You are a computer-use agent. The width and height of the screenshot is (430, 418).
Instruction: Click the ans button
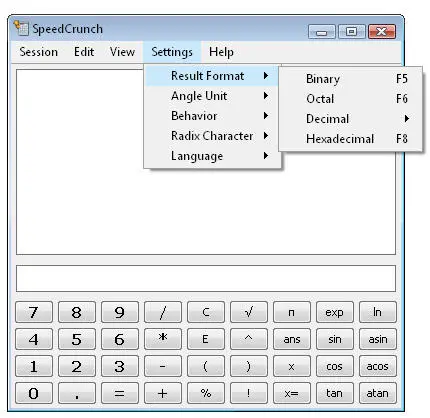(292, 339)
